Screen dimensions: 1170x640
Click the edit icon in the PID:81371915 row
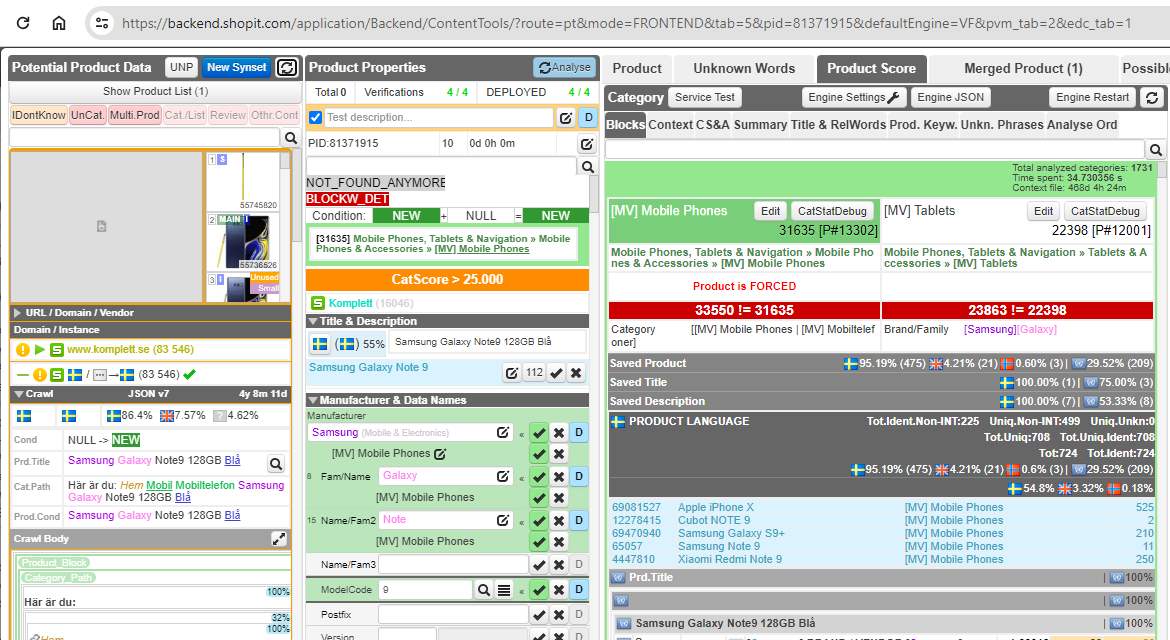click(x=587, y=143)
